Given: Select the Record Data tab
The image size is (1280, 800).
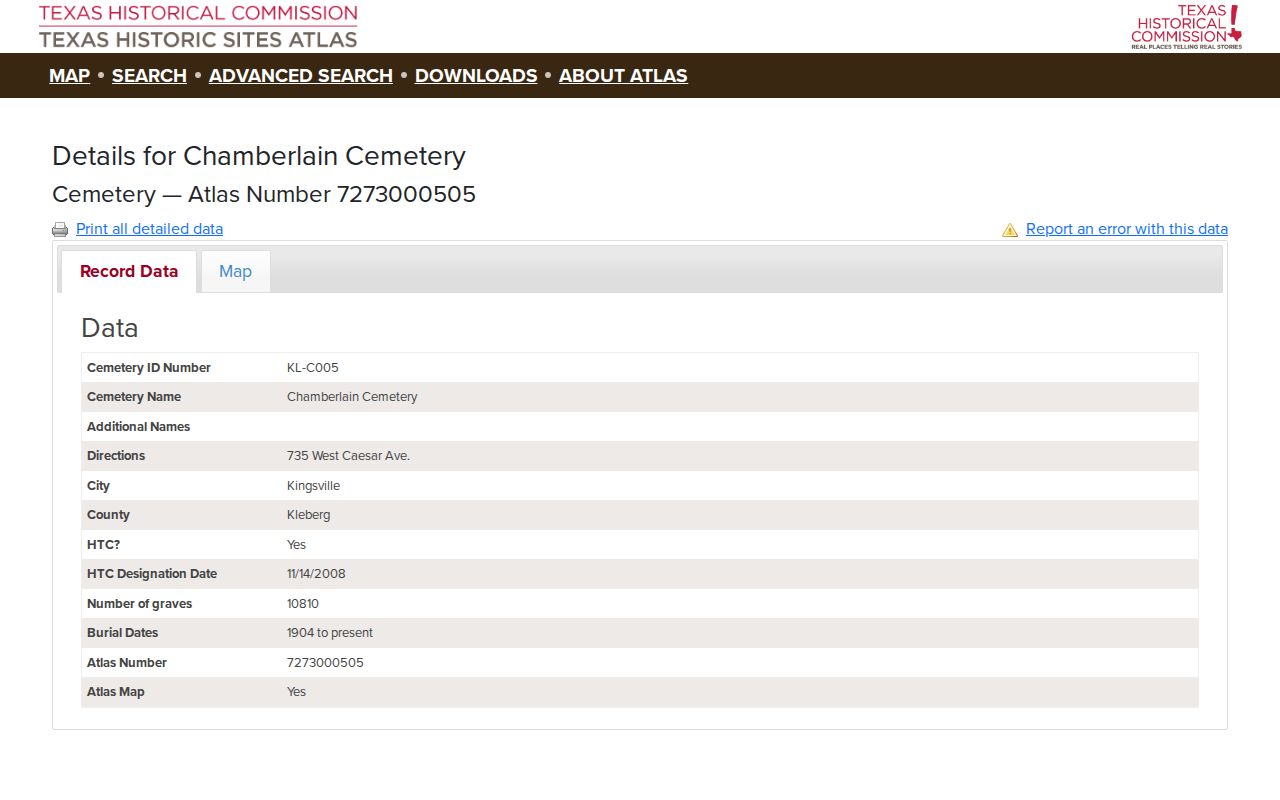Looking at the screenshot, I should (129, 271).
